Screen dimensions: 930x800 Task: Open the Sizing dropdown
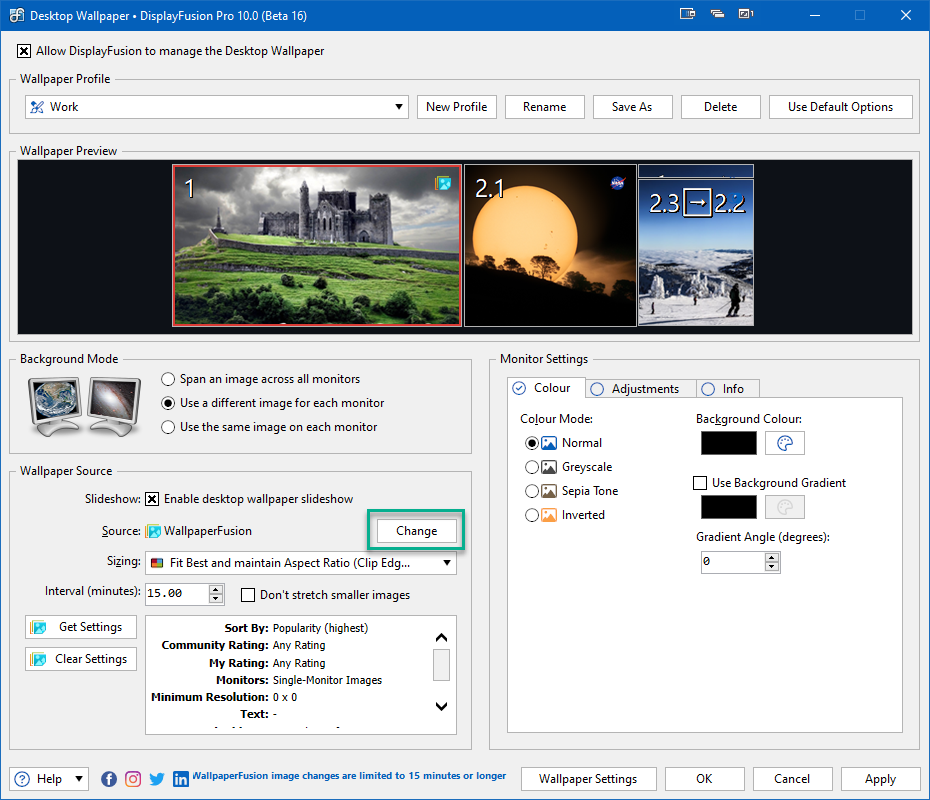coord(447,563)
